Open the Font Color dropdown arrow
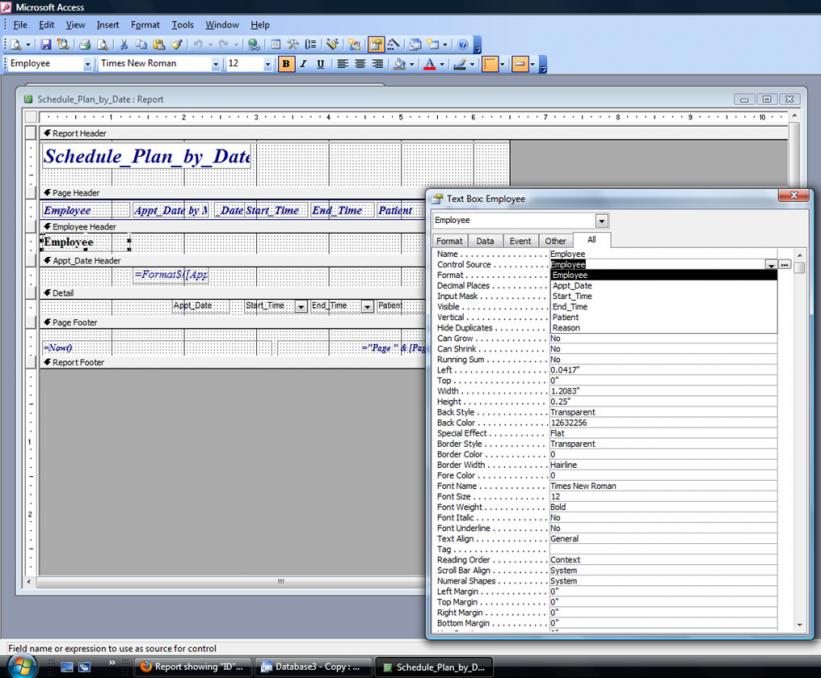Screen dimensions: 821x678 point(441,64)
